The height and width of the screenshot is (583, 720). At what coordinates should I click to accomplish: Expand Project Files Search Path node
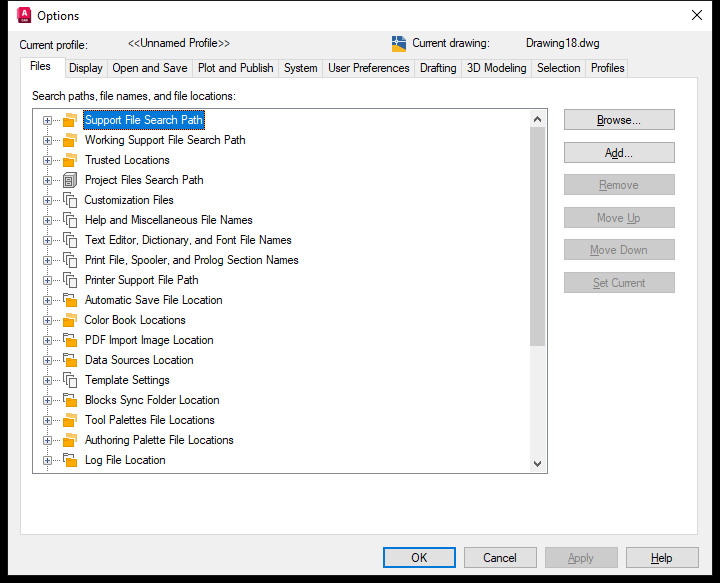[x=47, y=180]
